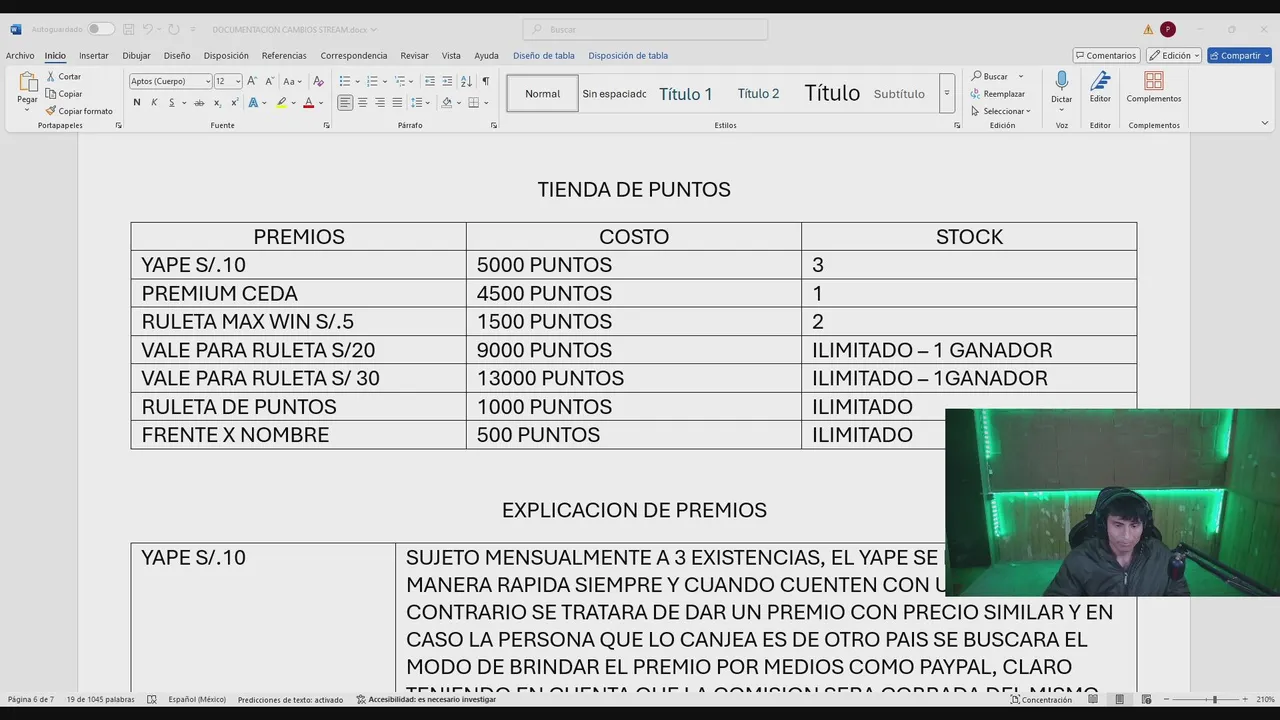Apply superscript formatting
1280x720 pixels.
tap(235, 102)
